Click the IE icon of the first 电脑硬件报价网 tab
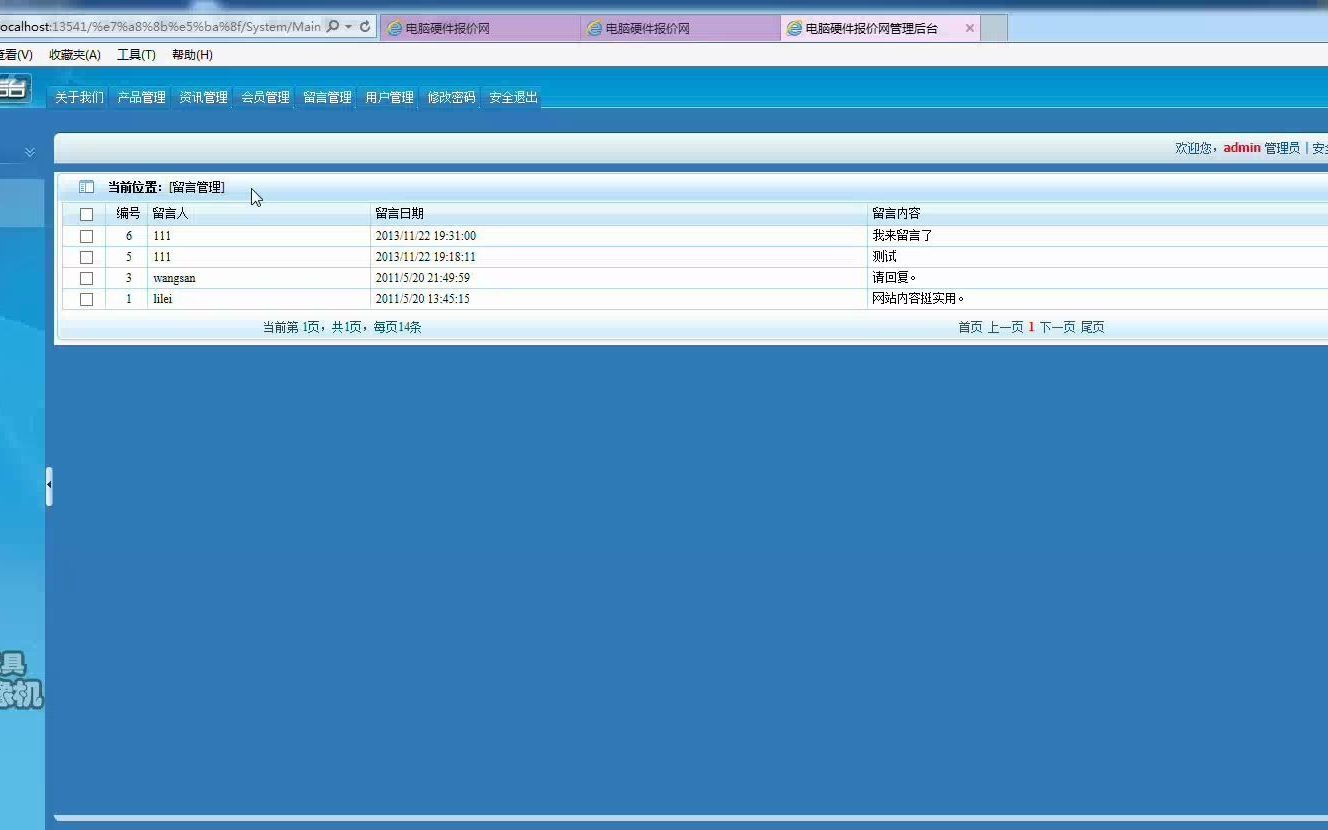 [x=395, y=28]
